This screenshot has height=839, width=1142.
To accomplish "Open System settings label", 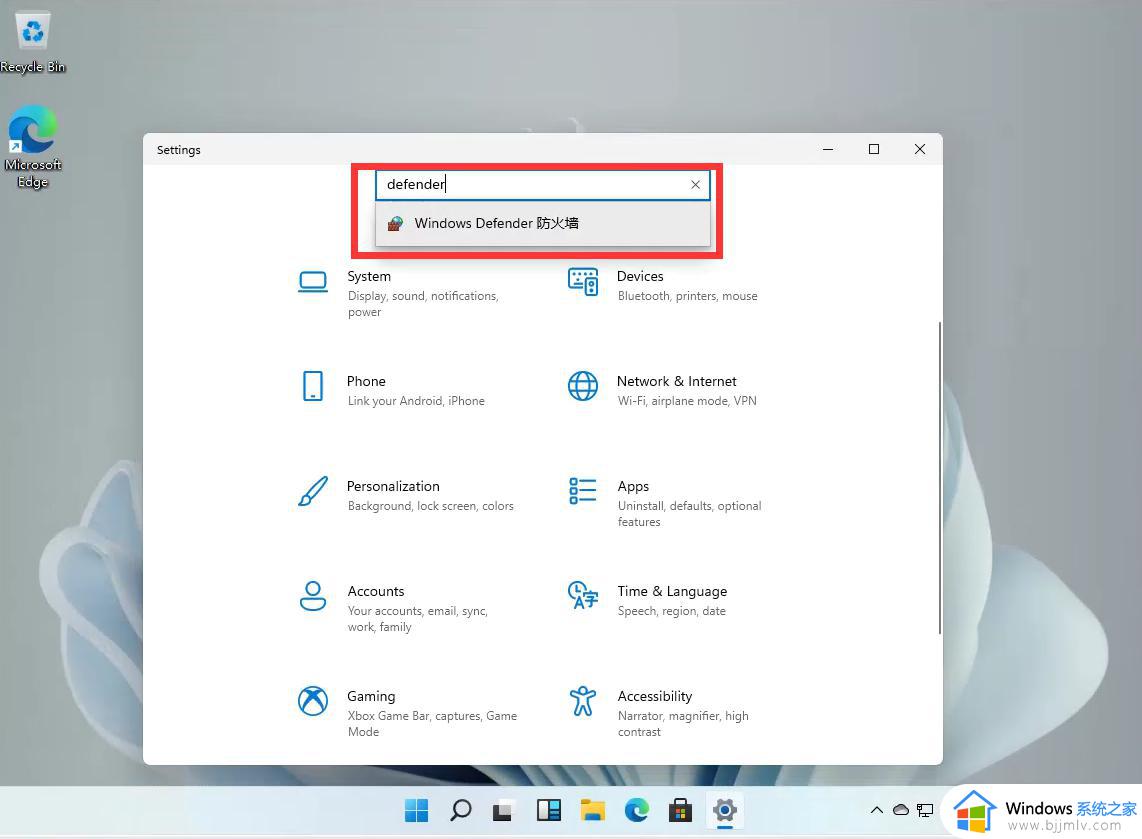I will point(369,277).
